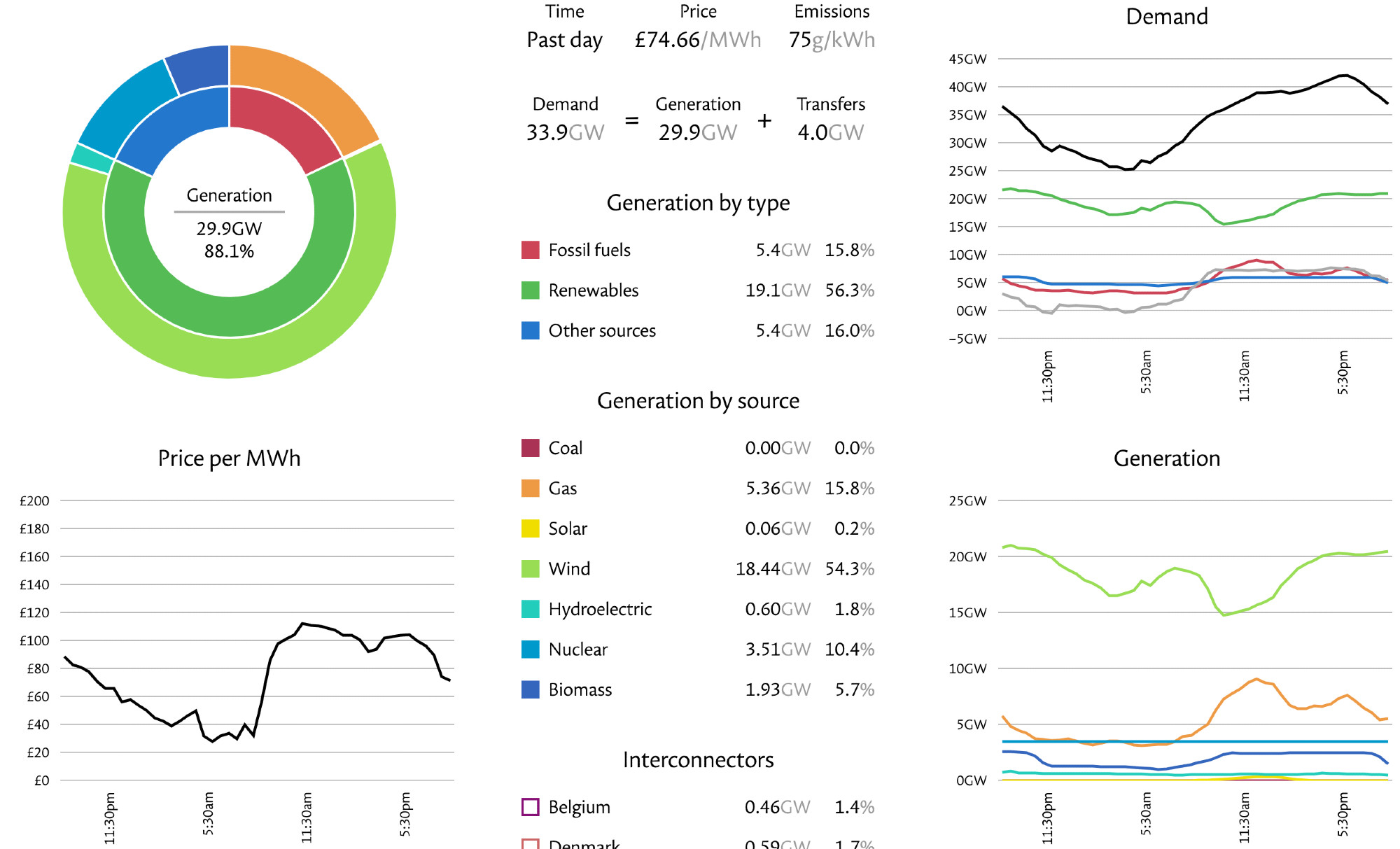Click the 'Demand' chart title
Image resolution: width=1400 pixels, height=849 pixels.
point(1167,16)
